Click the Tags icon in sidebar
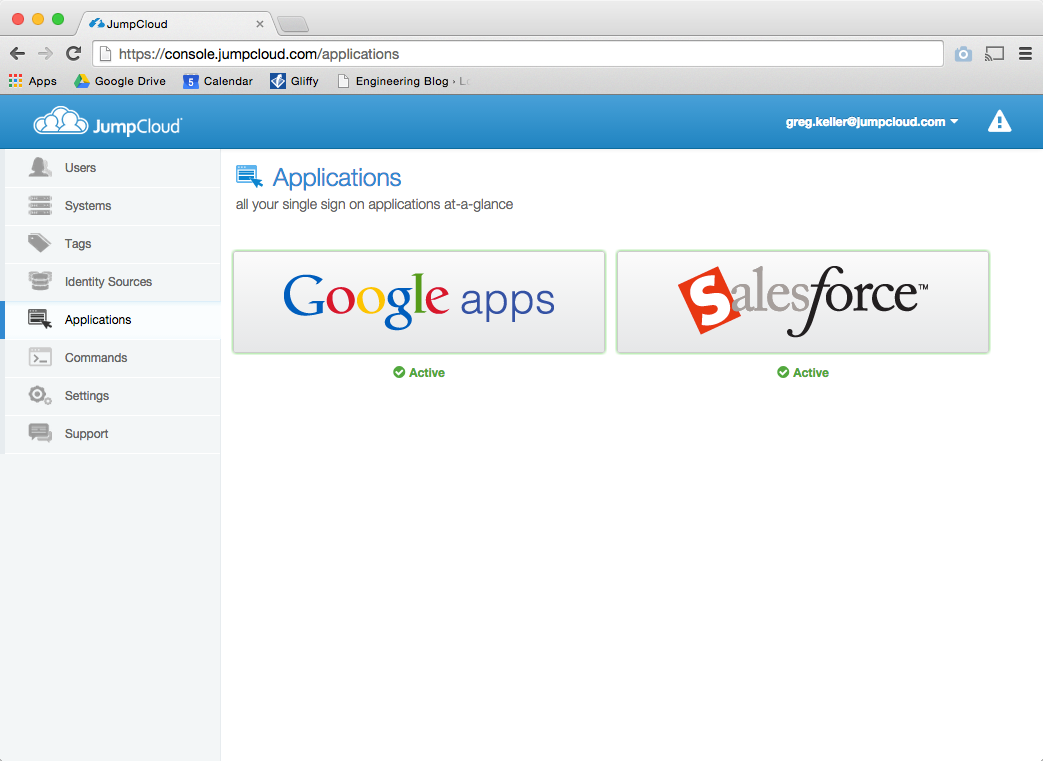 pos(40,244)
